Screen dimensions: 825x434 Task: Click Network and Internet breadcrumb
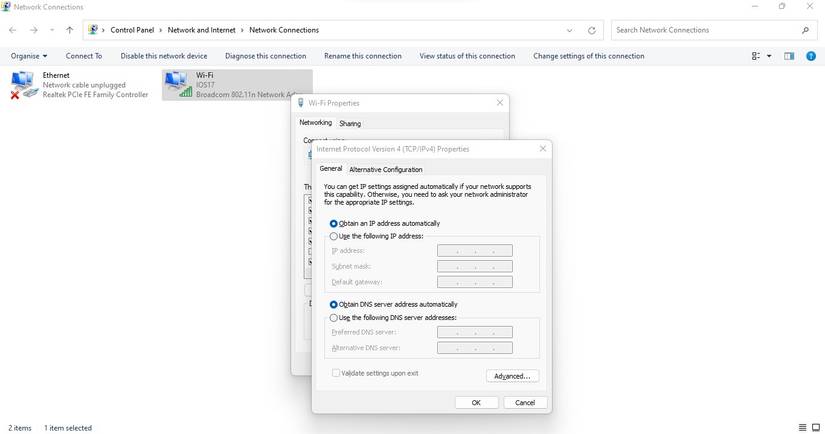(x=202, y=30)
